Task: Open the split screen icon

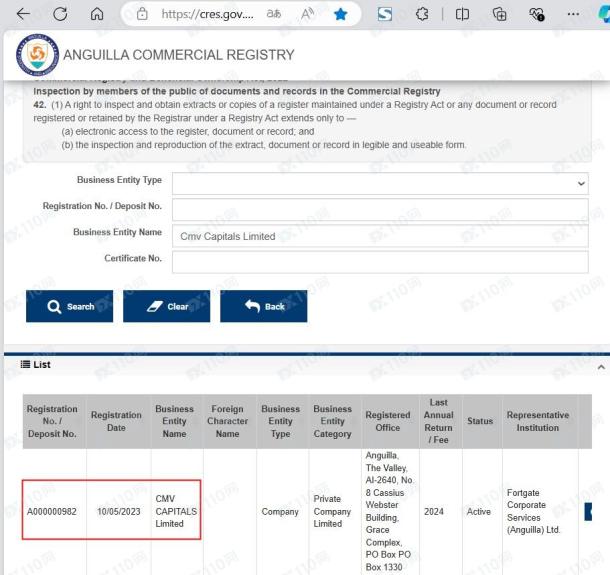Action: point(462,14)
